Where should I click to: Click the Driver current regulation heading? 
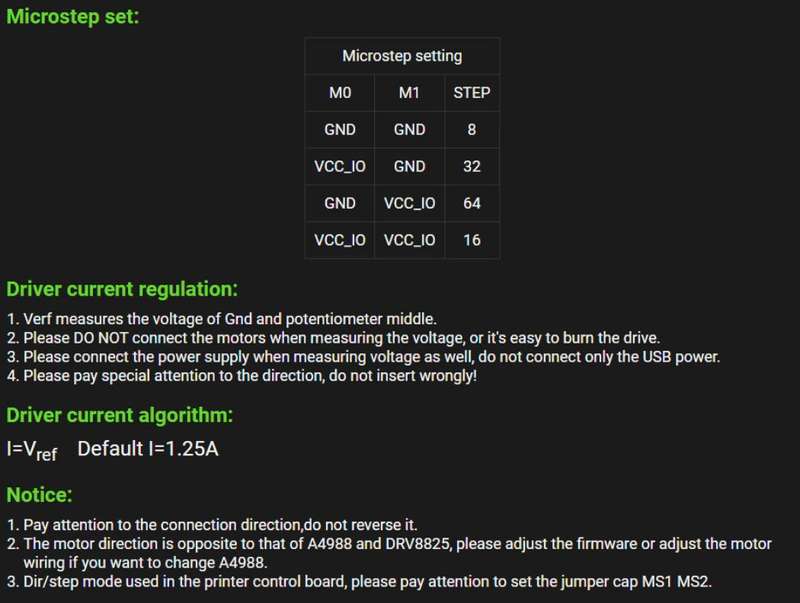tap(122, 289)
